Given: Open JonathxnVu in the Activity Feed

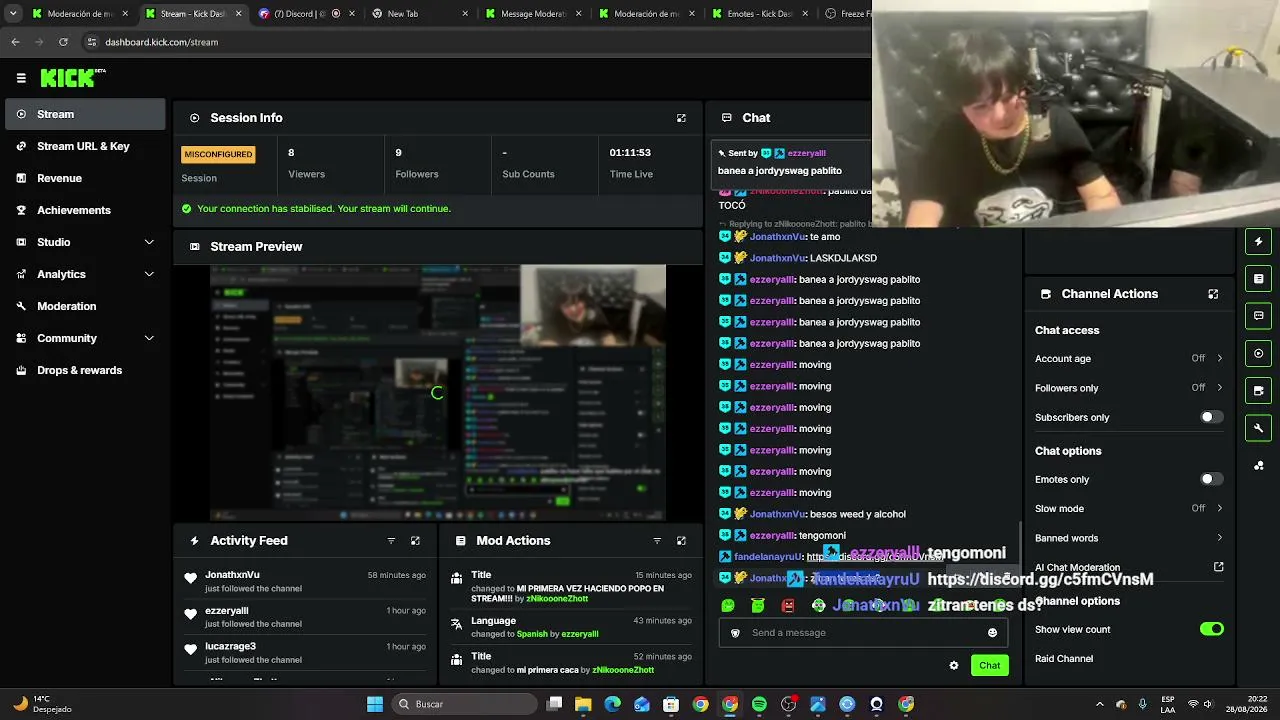Looking at the screenshot, I should pos(232,575).
